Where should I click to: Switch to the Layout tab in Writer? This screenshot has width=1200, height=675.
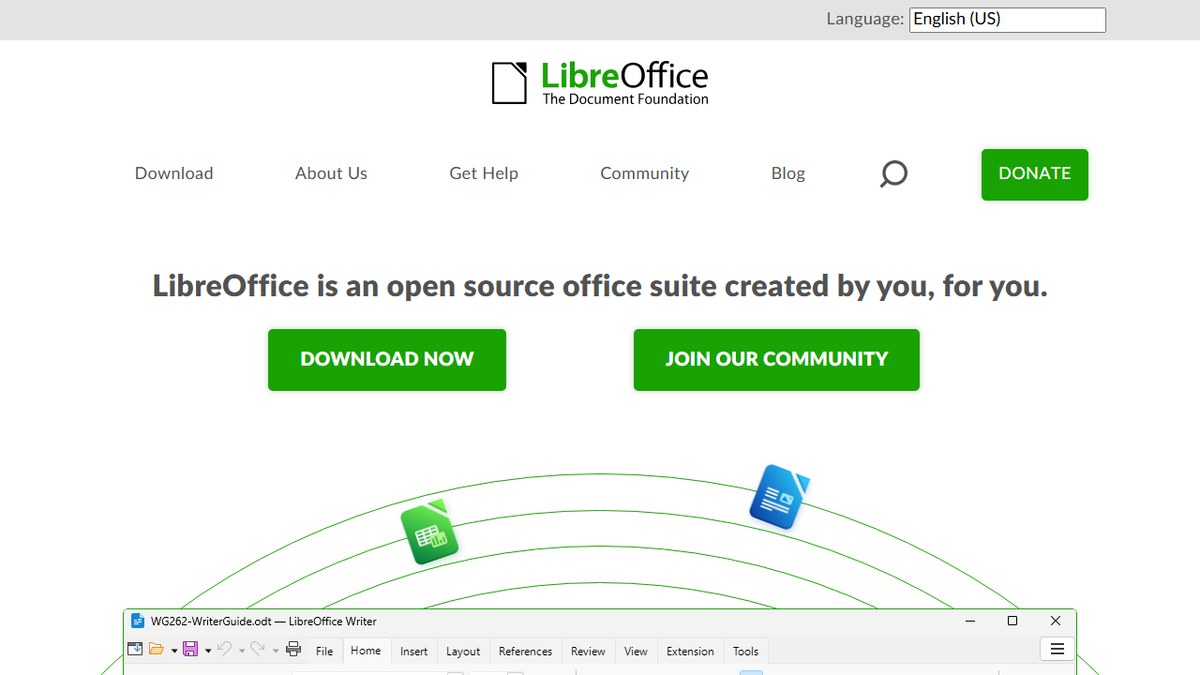click(x=463, y=651)
